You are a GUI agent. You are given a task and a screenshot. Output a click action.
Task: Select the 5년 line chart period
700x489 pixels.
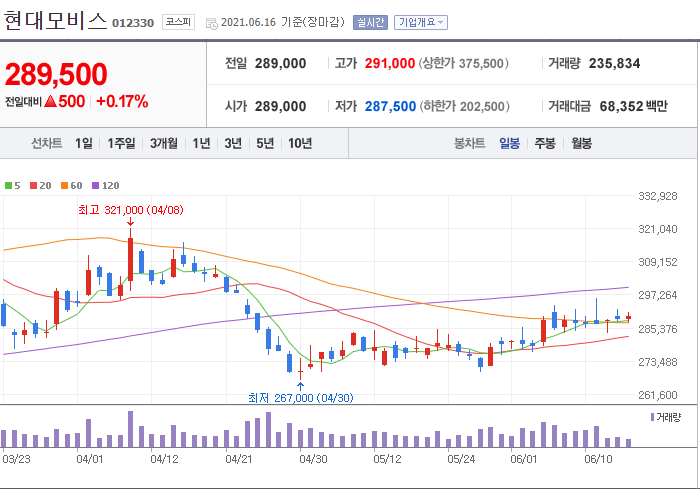[x=265, y=143]
